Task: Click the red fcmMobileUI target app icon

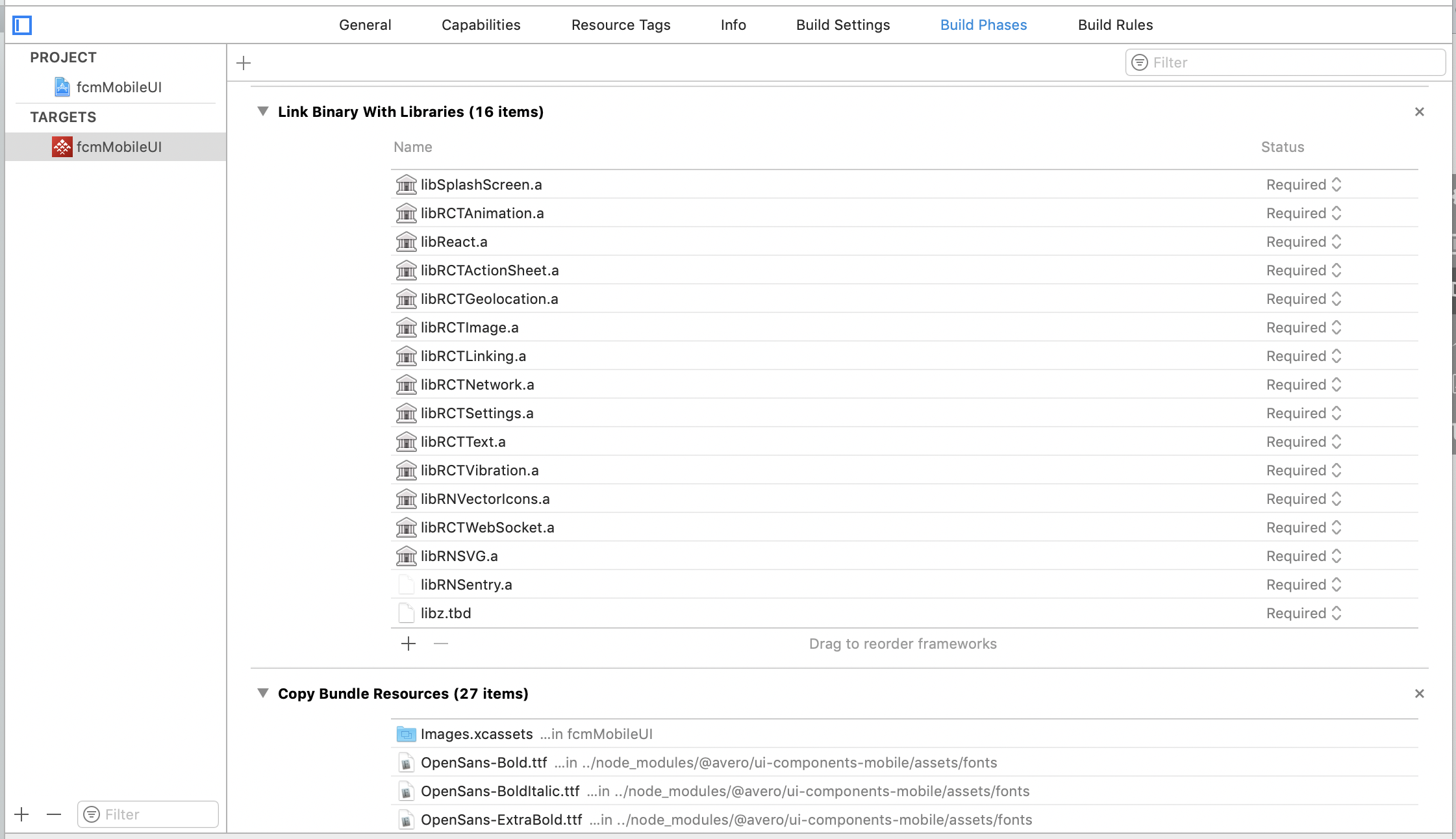Action: pos(62,147)
